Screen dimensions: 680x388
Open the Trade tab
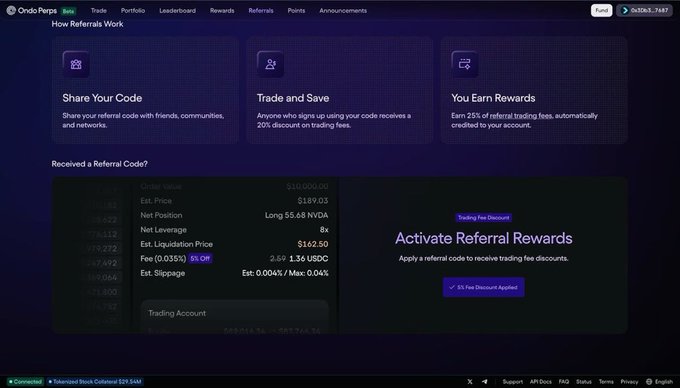(98, 10)
